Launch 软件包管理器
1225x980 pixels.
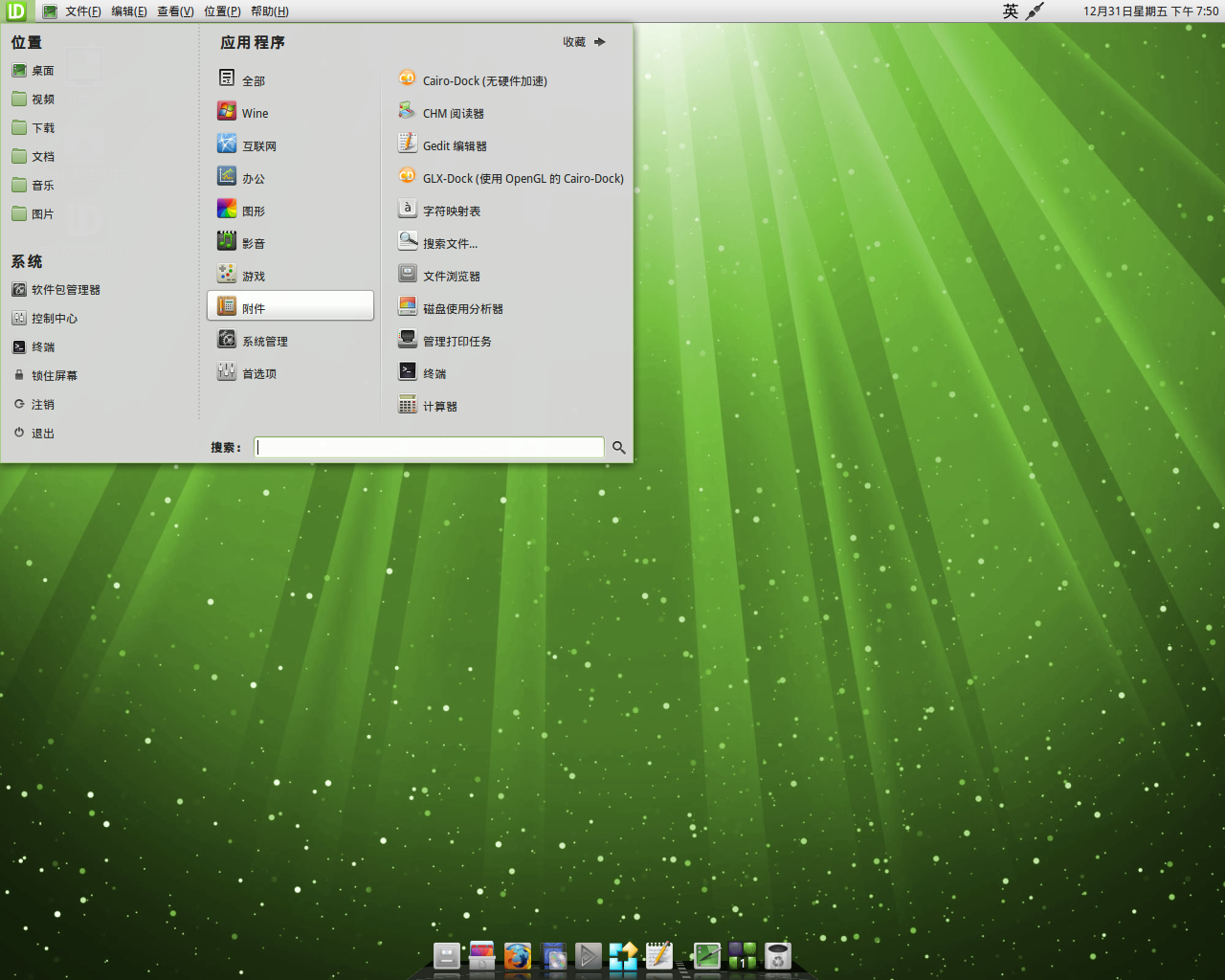56,290
